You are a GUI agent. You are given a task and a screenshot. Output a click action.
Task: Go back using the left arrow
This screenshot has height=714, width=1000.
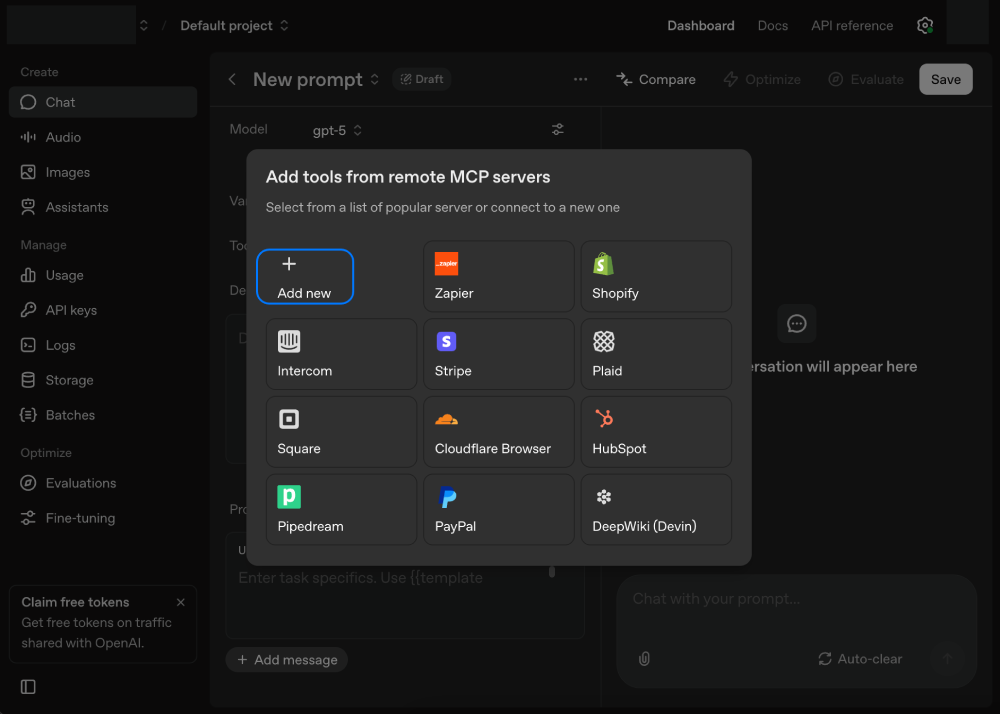(x=232, y=79)
